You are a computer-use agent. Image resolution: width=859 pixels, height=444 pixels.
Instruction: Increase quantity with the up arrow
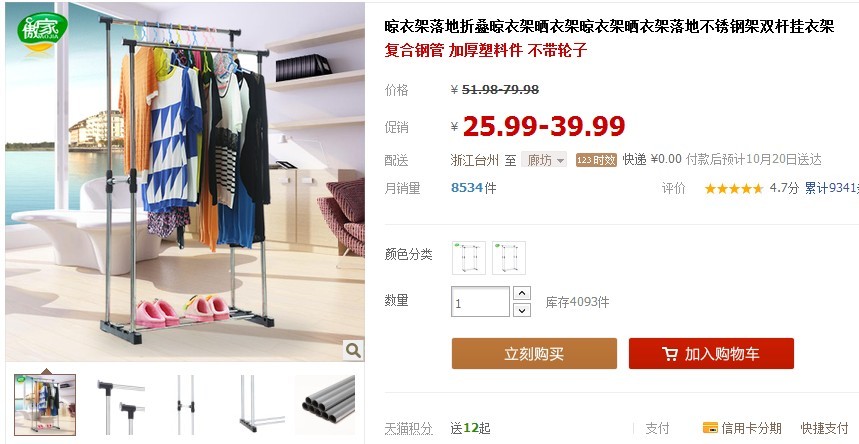click(522, 293)
